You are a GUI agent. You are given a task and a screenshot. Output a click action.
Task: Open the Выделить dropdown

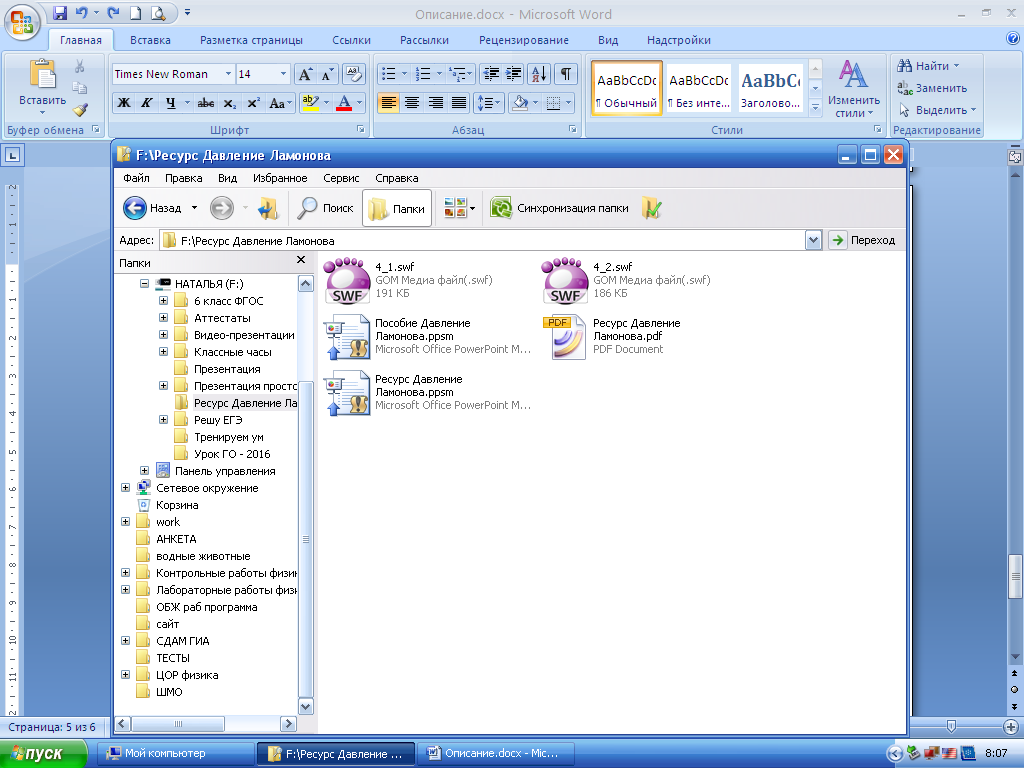pyautogui.click(x=936, y=110)
